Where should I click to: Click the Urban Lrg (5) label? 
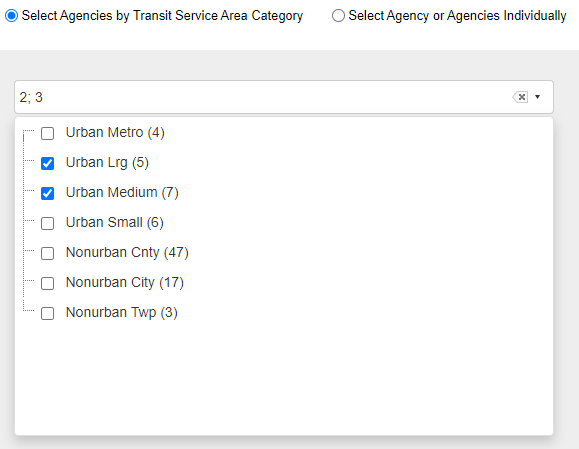(x=107, y=162)
